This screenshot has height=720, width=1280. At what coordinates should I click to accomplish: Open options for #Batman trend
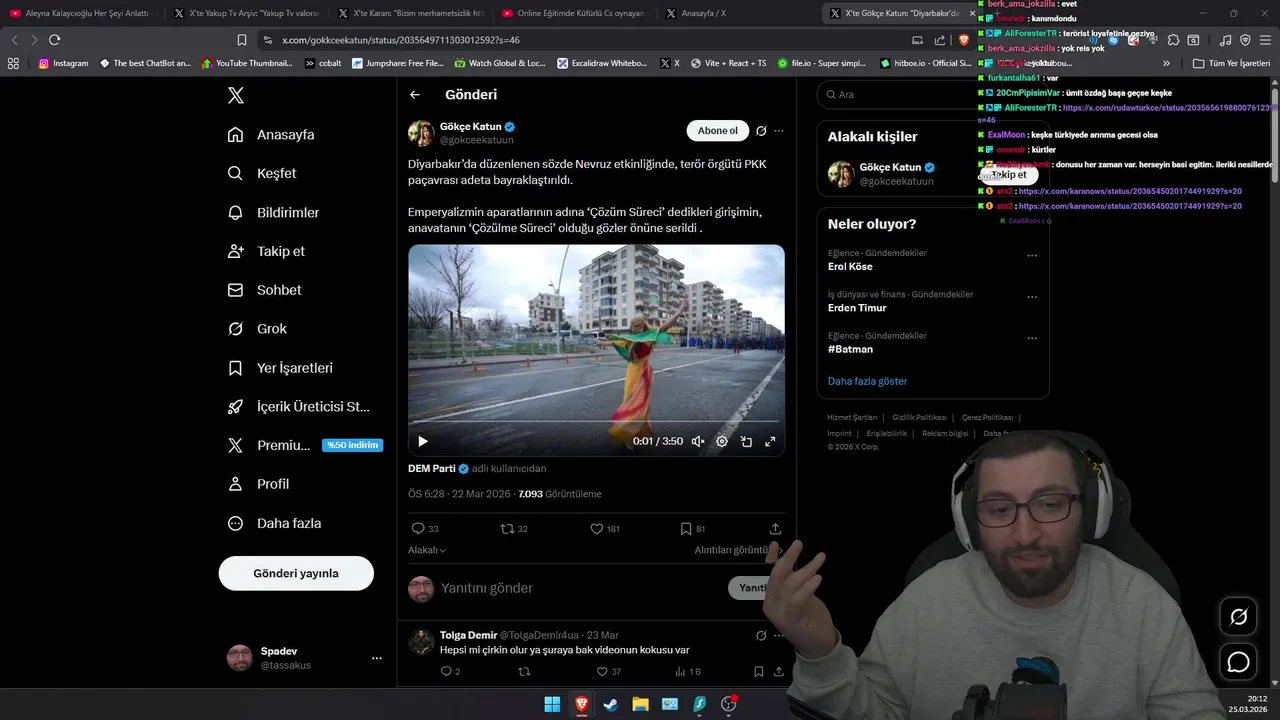[x=1032, y=338]
